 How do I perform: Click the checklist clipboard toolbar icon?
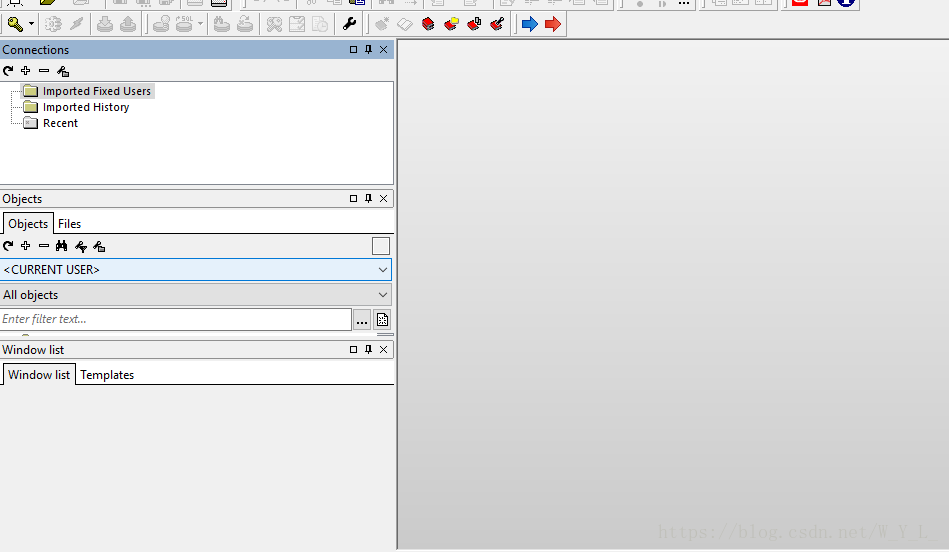click(297, 24)
